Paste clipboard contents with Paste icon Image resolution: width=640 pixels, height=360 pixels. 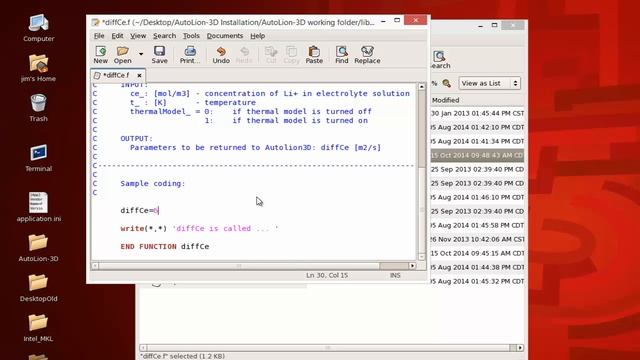click(314, 55)
